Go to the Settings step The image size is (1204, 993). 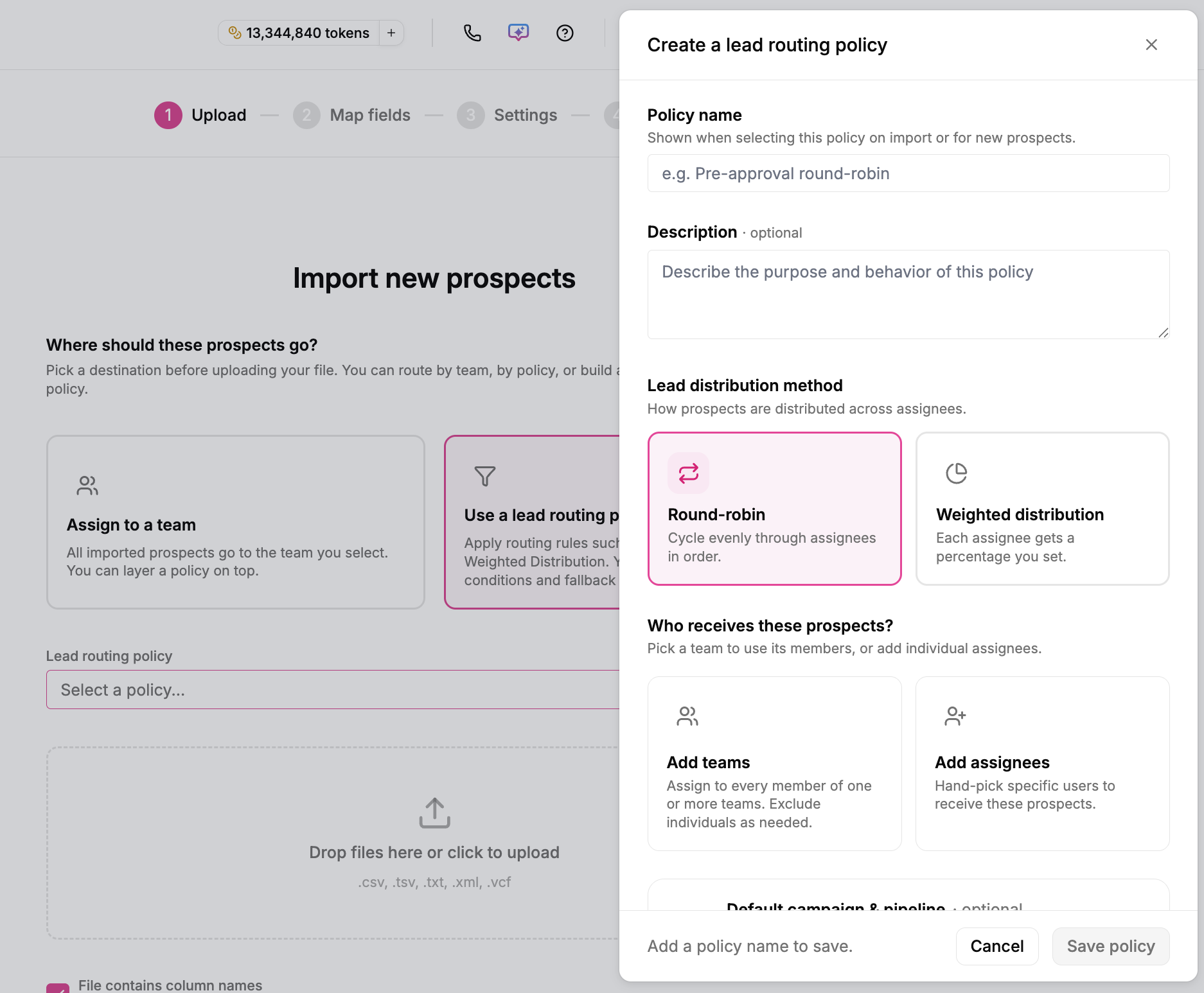tap(507, 115)
